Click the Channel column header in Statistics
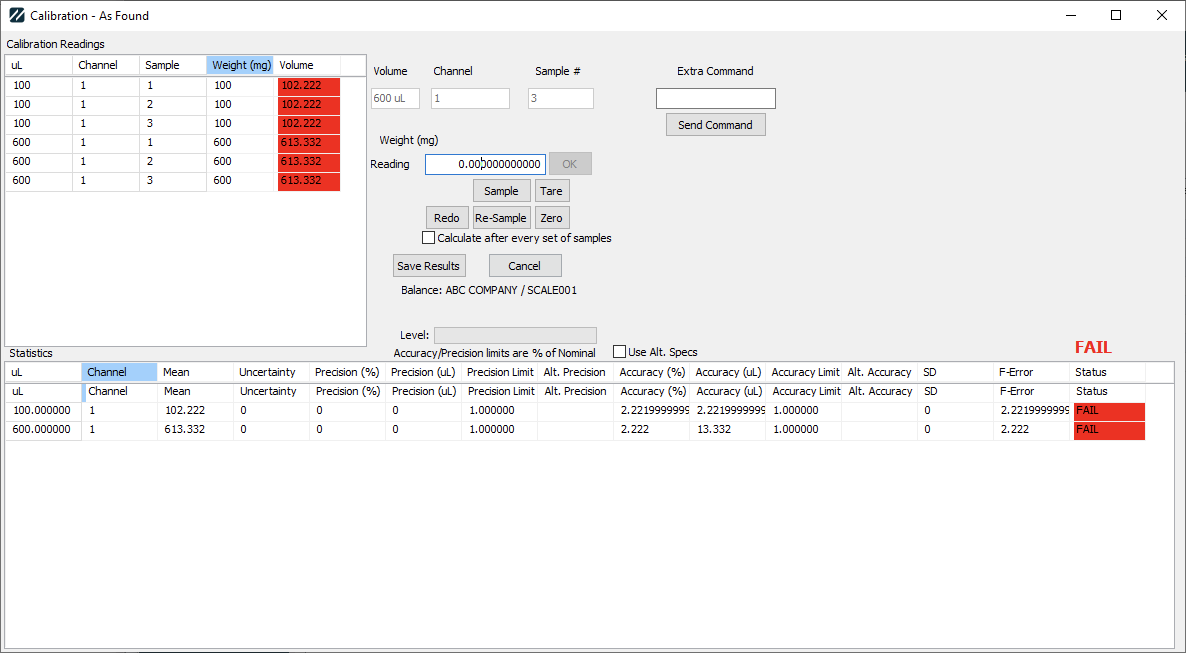The image size is (1186, 653). tap(119, 372)
